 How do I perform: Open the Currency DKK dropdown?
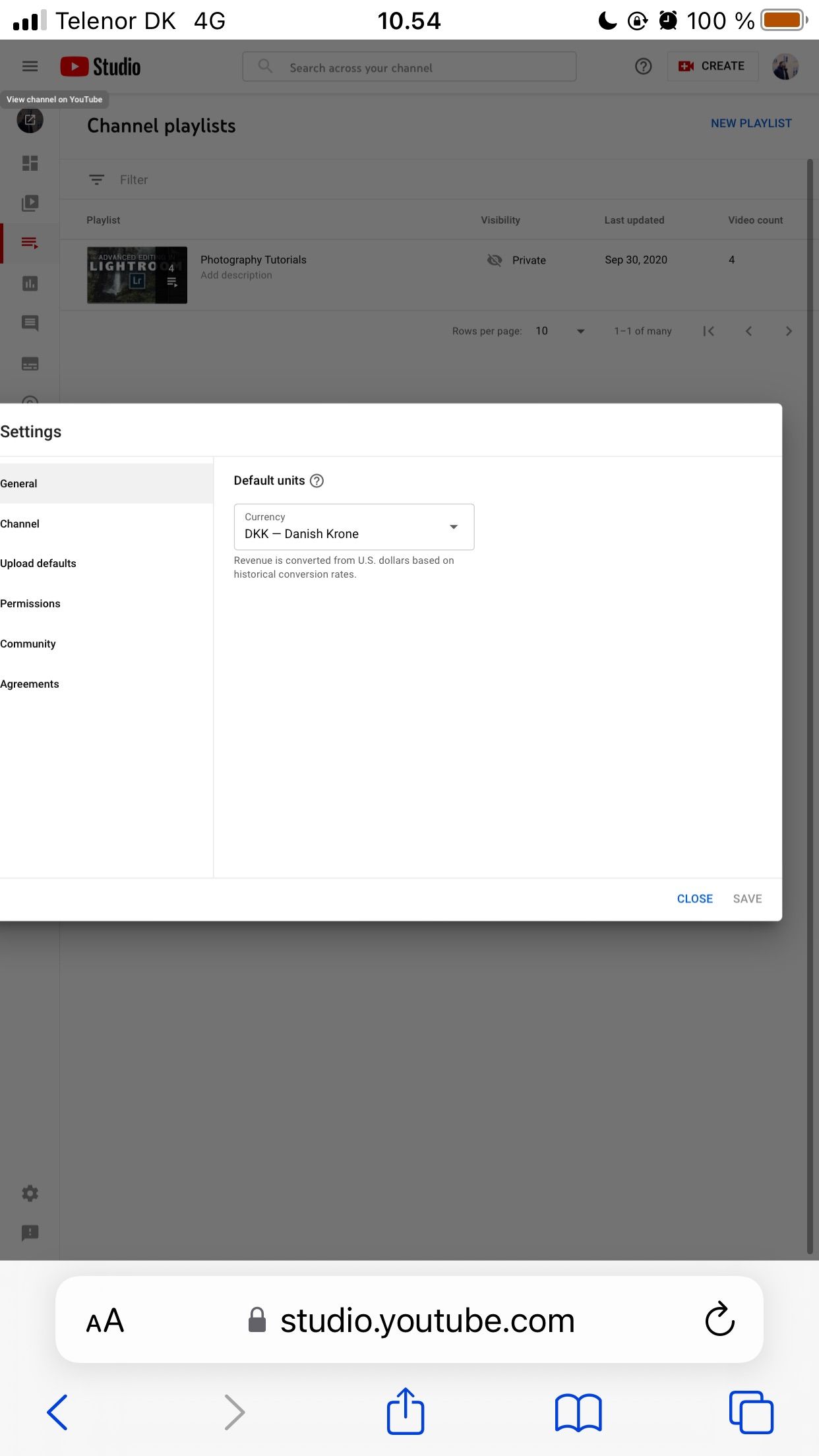coord(354,527)
